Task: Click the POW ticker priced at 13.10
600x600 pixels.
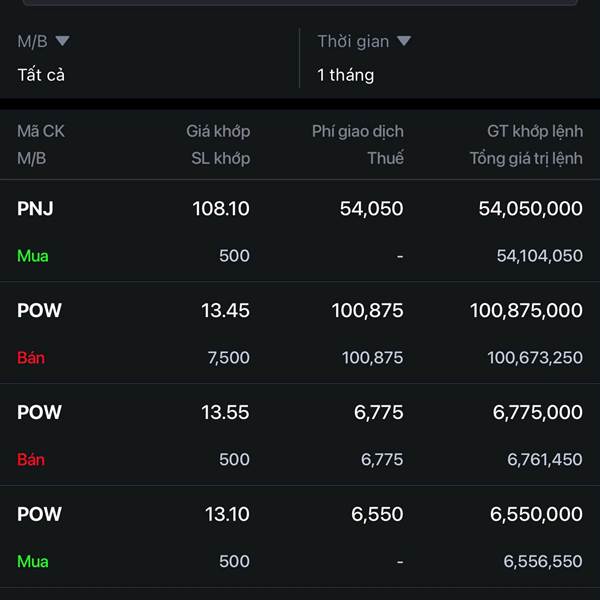Action: 39,515
